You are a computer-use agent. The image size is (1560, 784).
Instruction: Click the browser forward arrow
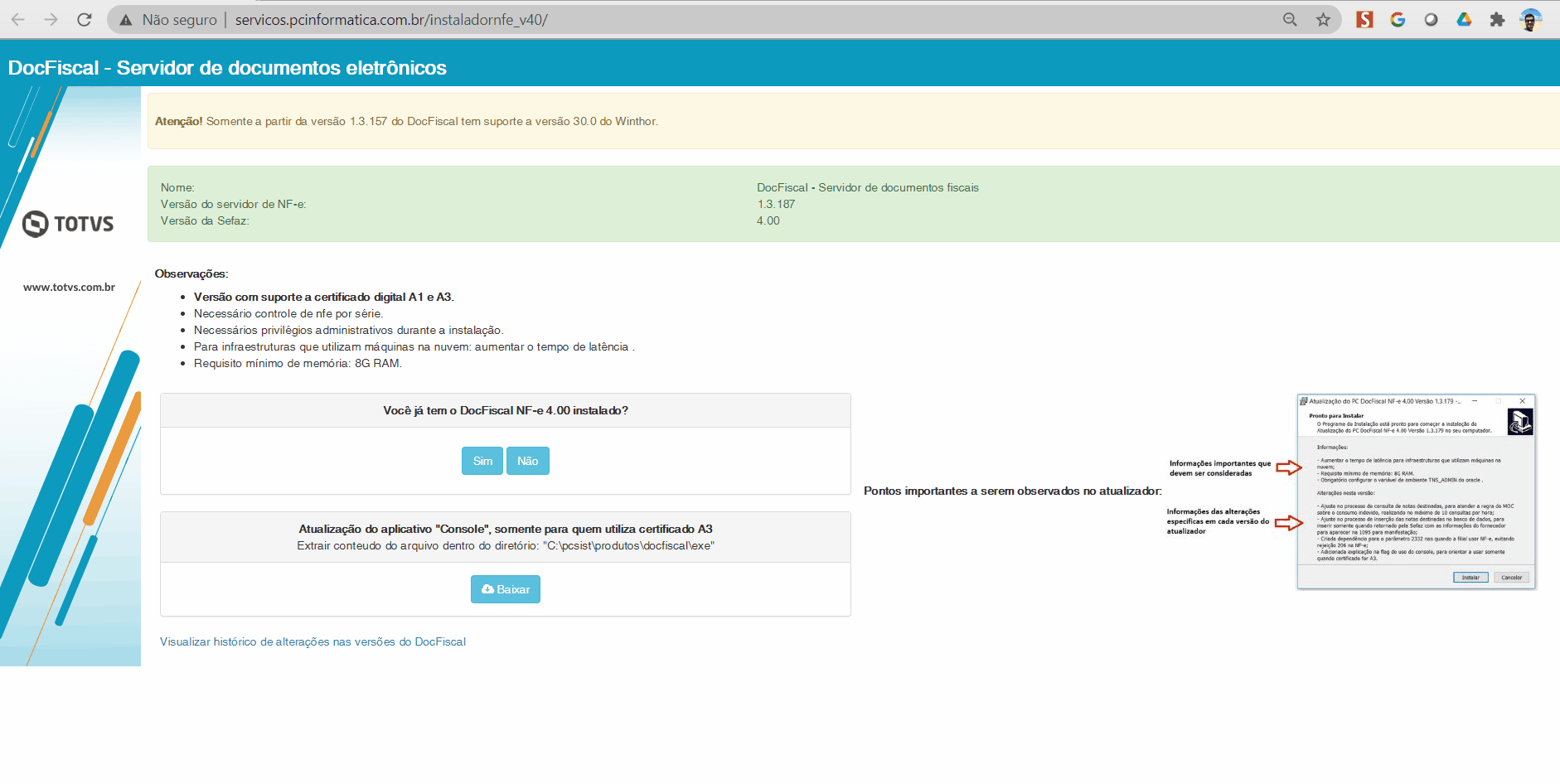tap(51, 20)
